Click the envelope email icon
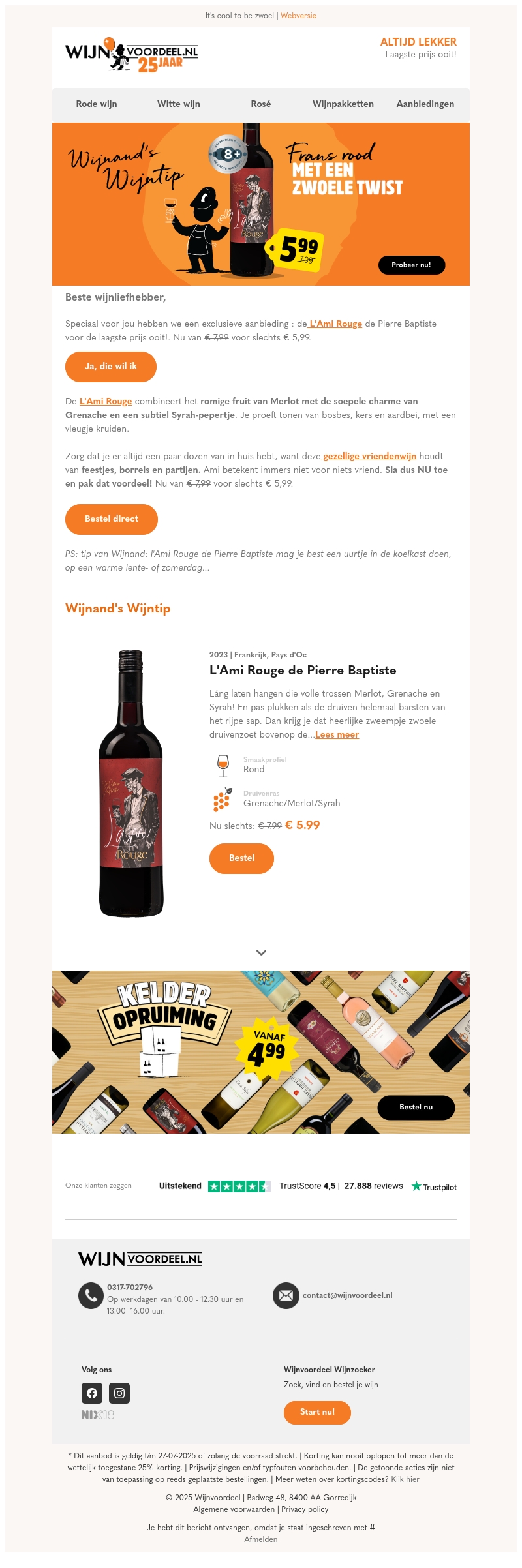The width and height of the screenshot is (522, 1568). (x=286, y=1295)
